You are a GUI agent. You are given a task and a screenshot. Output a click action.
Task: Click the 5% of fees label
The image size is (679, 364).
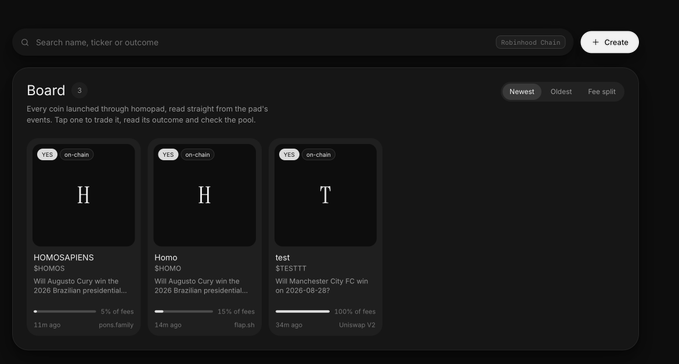[x=117, y=311]
